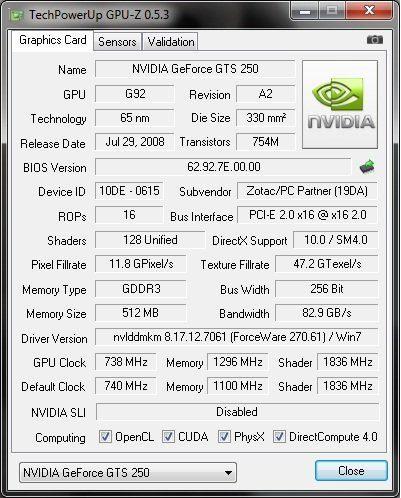Image resolution: width=401 pixels, height=498 pixels.
Task: Click the Name field showing GeForce GTS 250
Action: tap(195, 69)
